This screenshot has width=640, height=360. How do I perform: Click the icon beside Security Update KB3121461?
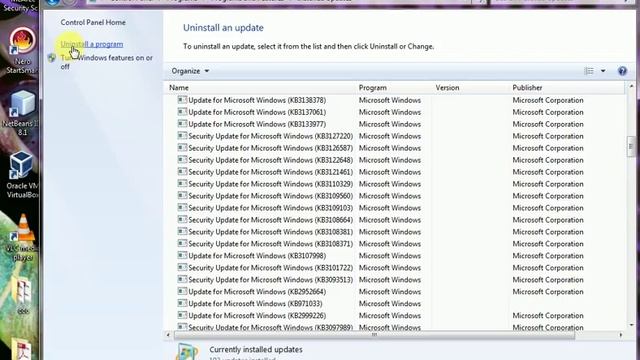tap(182, 171)
